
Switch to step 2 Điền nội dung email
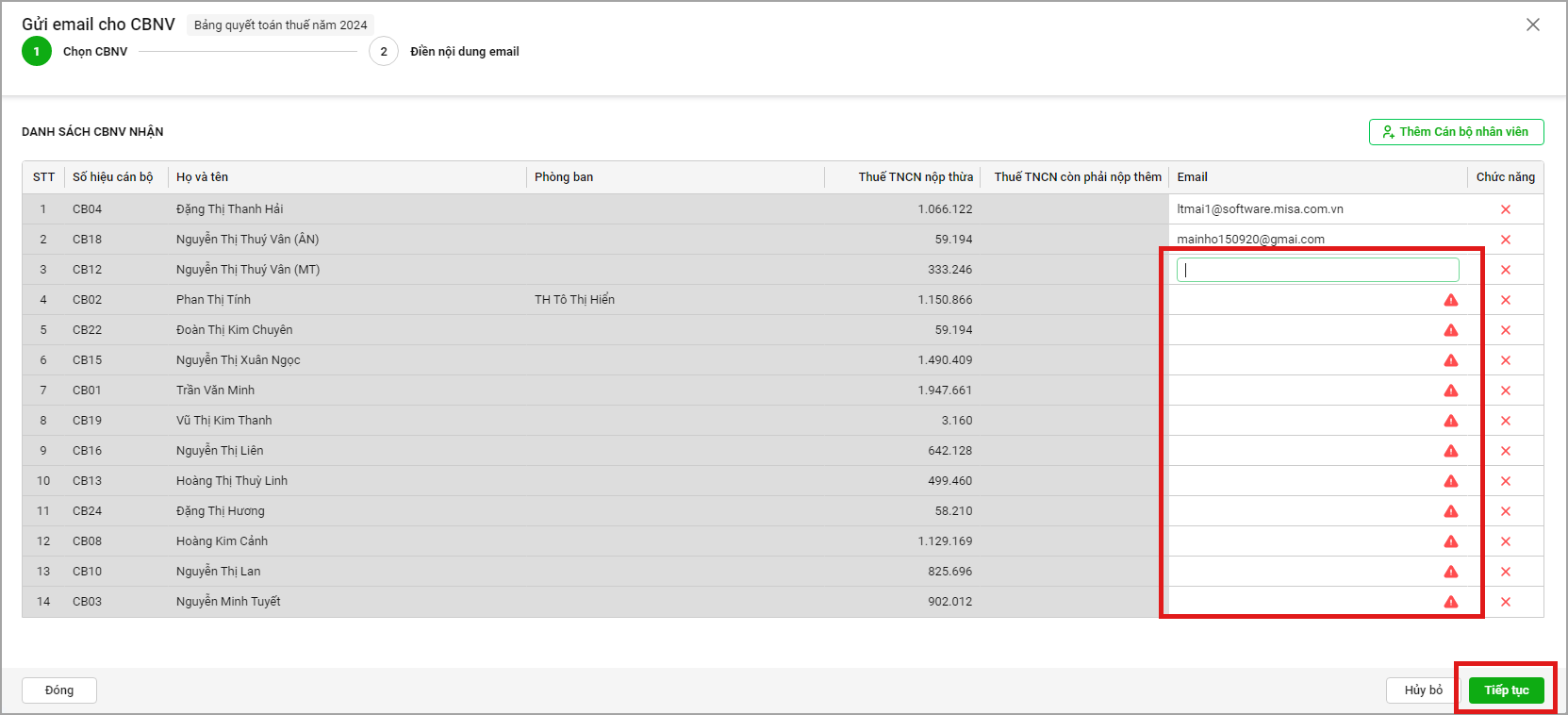click(384, 52)
